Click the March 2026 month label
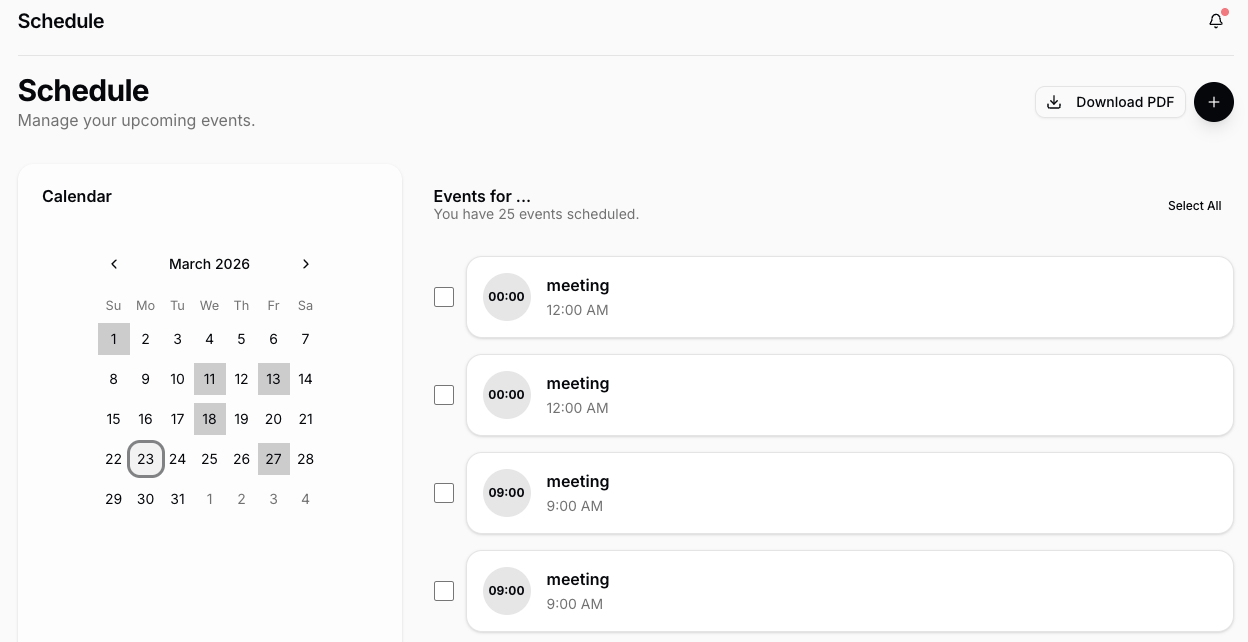This screenshot has height=642, width=1248. 209,264
